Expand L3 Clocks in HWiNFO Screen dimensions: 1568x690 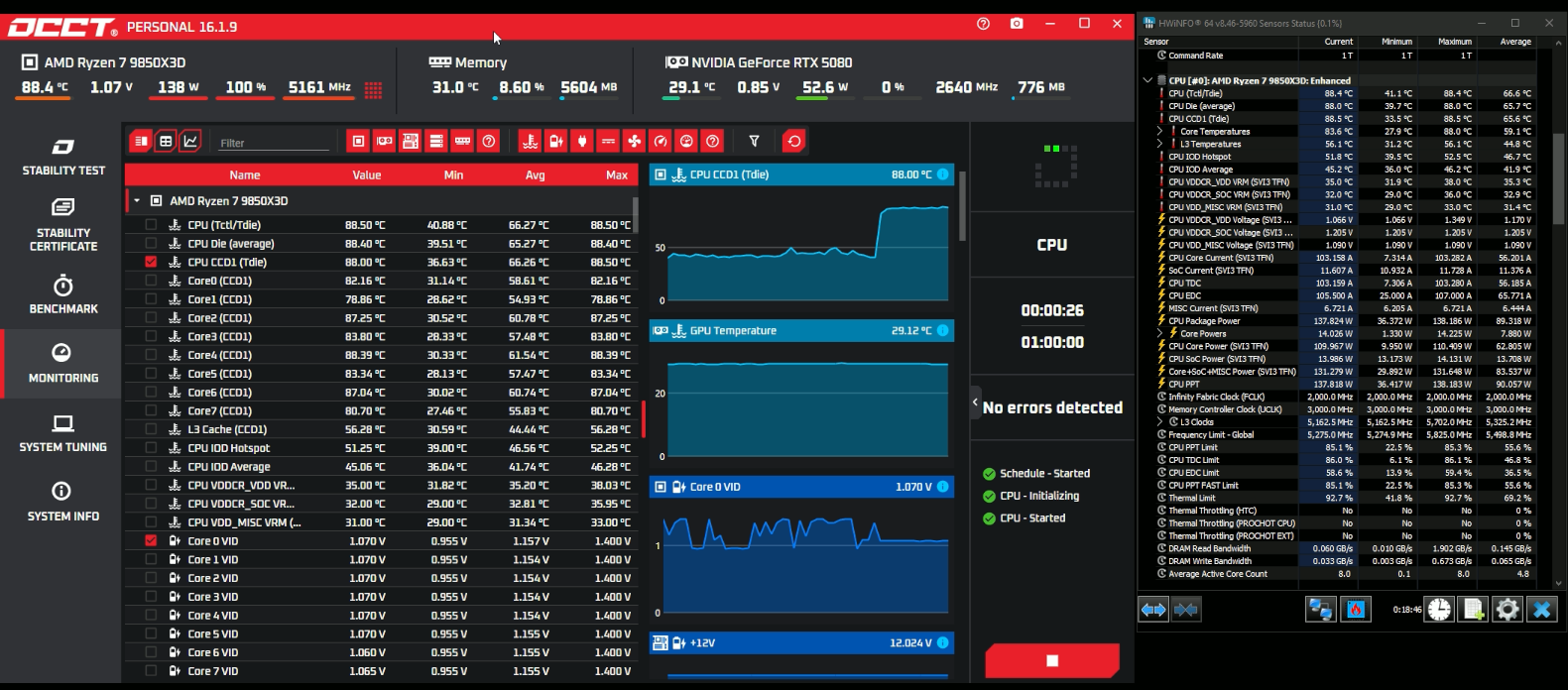tap(1159, 422)
